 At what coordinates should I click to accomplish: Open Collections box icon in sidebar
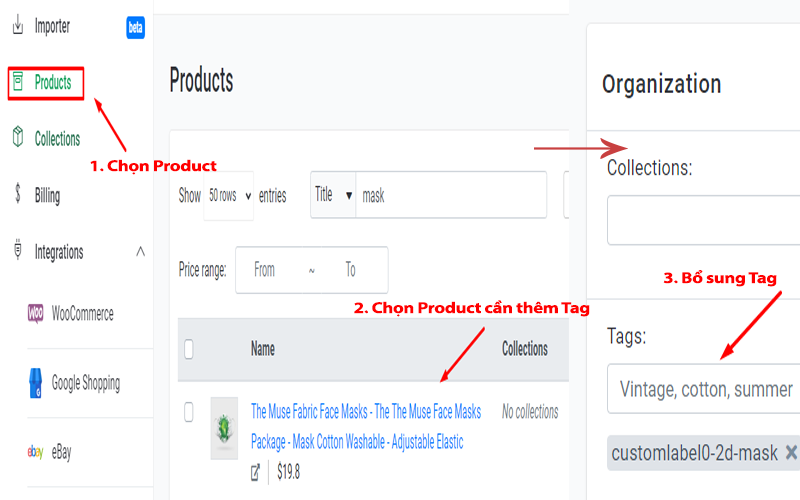[x=18, y=137]
